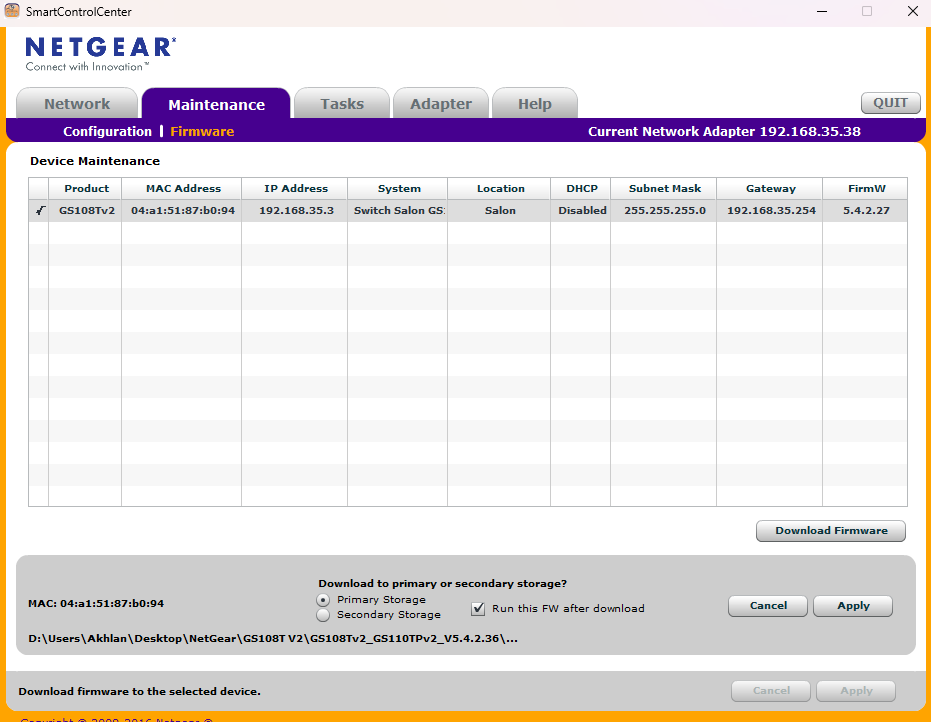The width and height of the screenshot is (931, 722).
Task: Click the 'MAC: 04:a1:51:87:b0:94' label below the table
Action: point(96,603)
